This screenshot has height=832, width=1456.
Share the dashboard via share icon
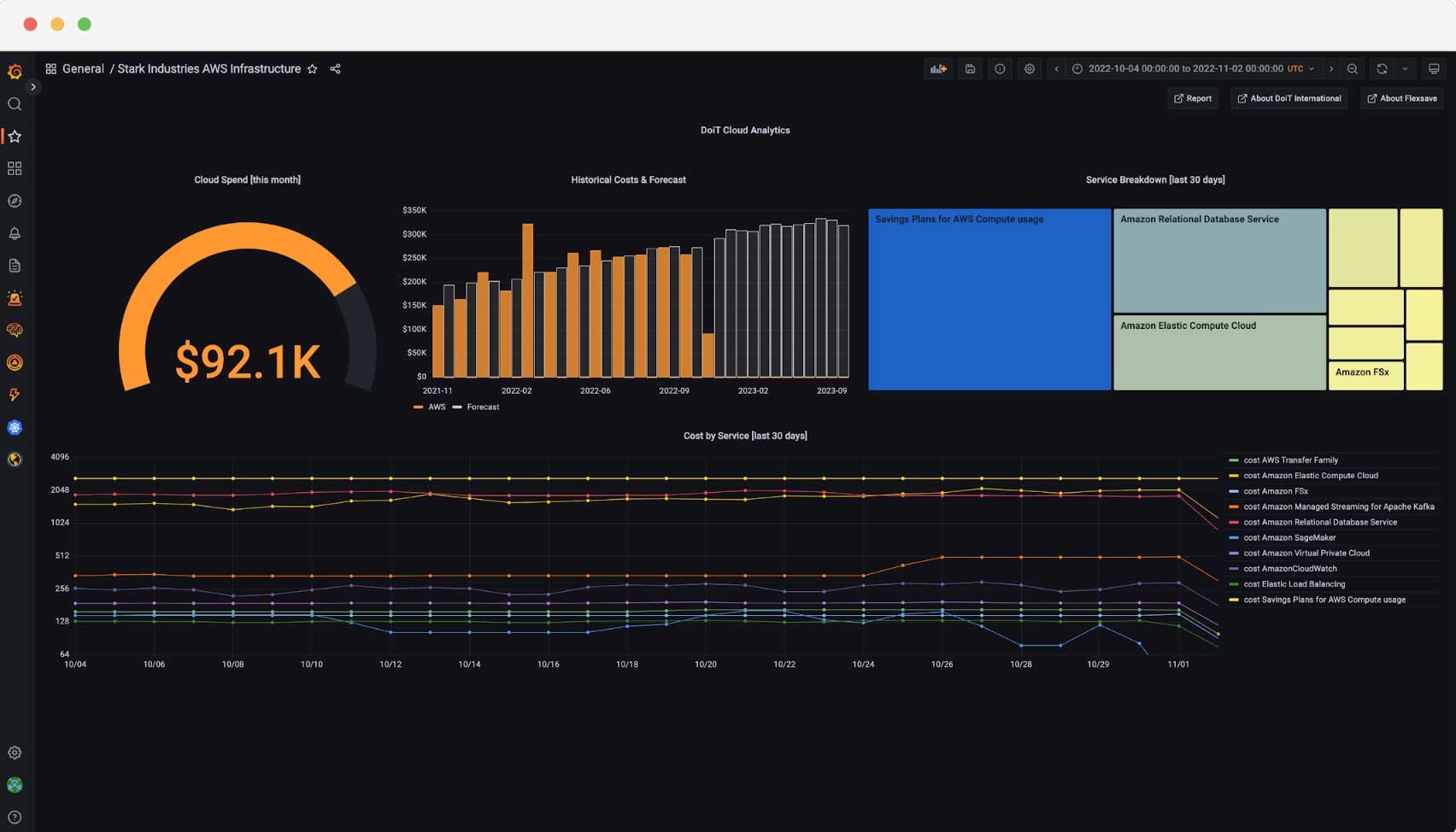coord(335,69)
